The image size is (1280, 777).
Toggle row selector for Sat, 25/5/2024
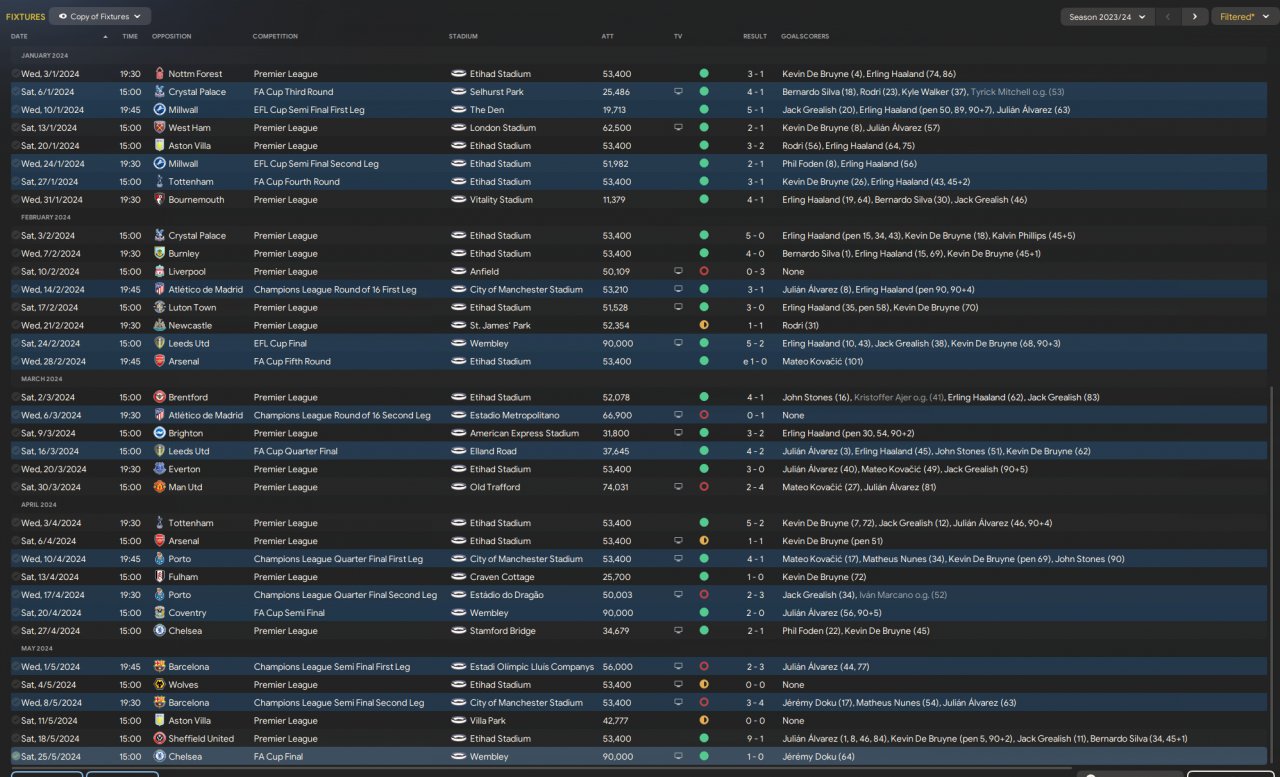point(15,758)
